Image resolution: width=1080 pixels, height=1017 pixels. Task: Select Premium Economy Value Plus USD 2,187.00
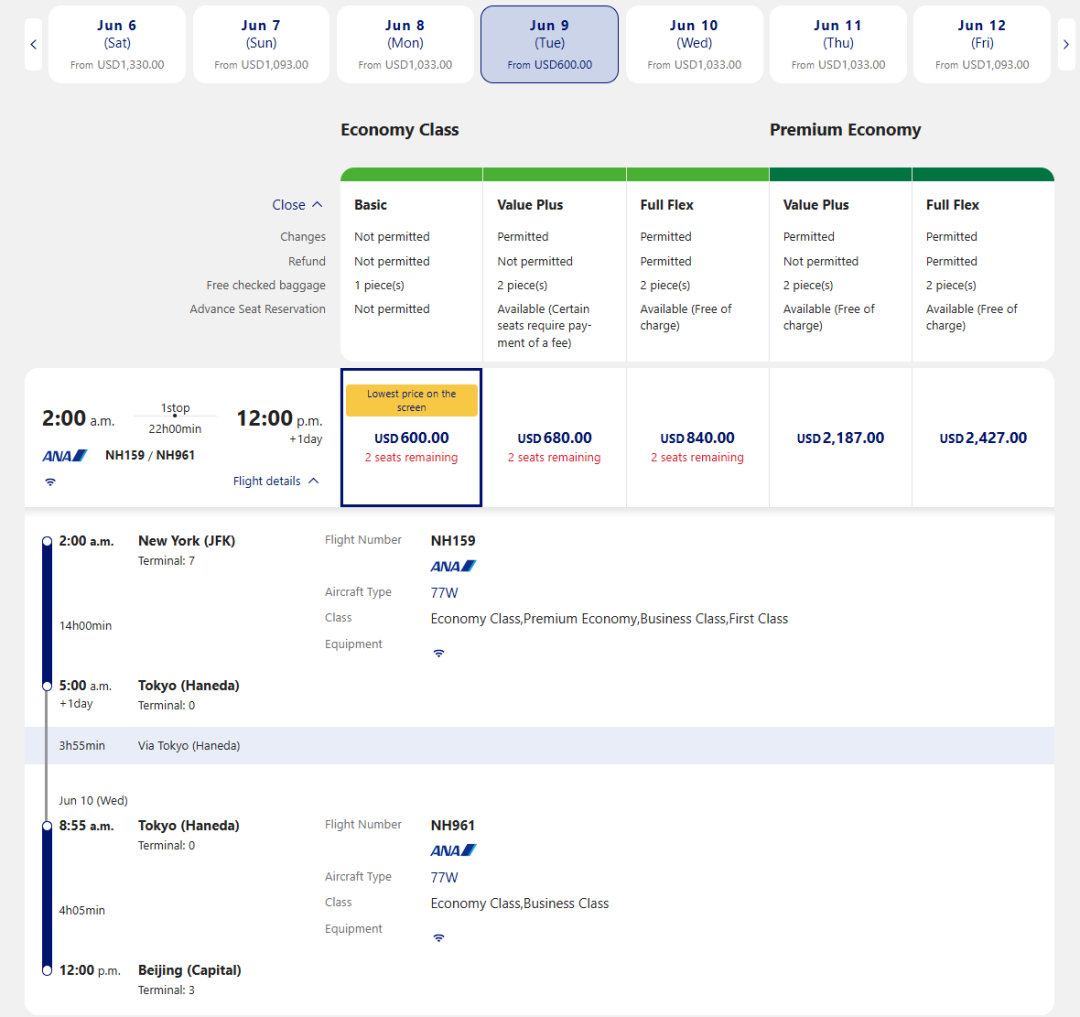click(840, 438)
